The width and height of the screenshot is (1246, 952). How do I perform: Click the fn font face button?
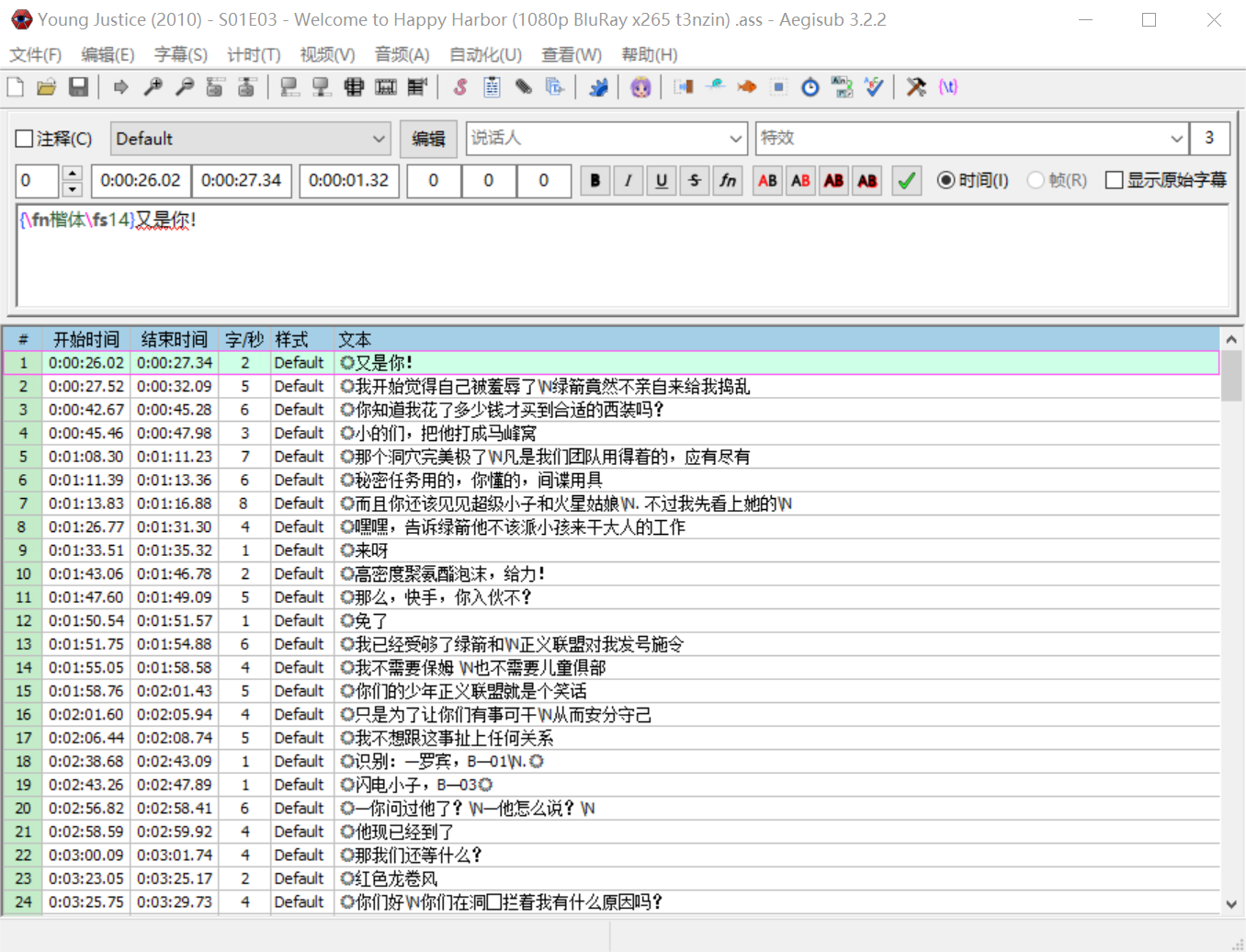(x=728, y=180)
